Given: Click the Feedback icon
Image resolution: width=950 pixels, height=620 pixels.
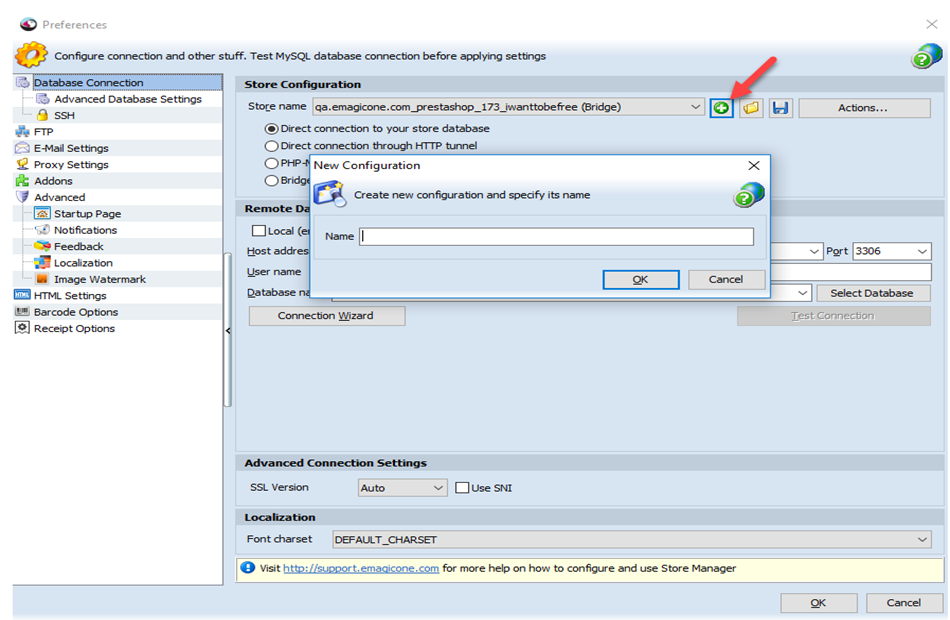Looking at the screenshot, I should tap(42, 246).
